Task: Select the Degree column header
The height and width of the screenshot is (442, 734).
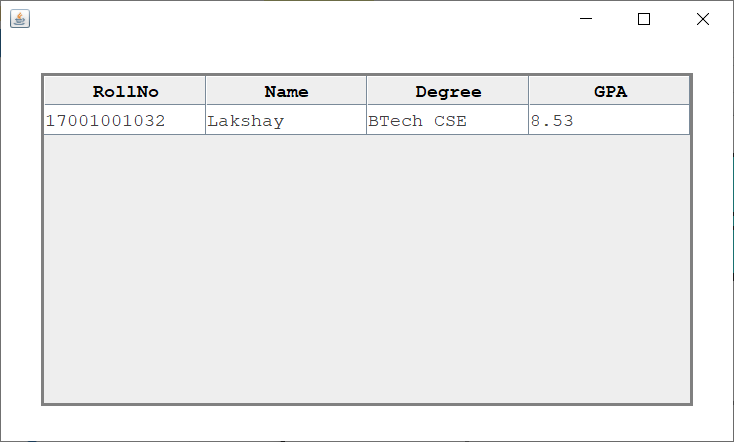Action: point(448,91)
